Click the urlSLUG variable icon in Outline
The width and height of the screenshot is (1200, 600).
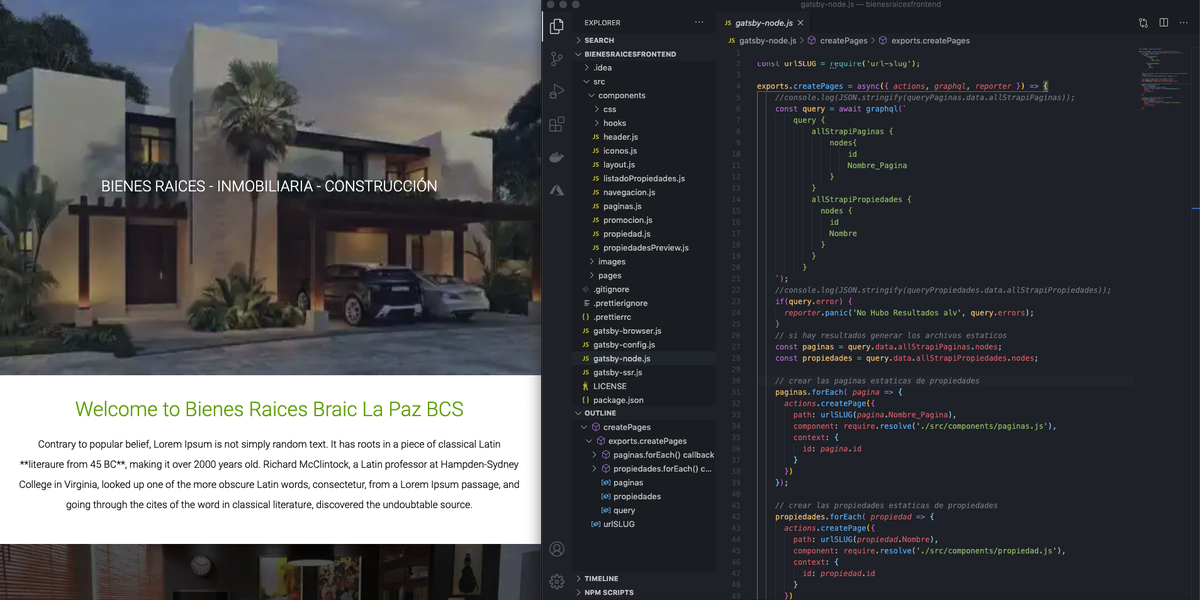[x=596, y=524]
